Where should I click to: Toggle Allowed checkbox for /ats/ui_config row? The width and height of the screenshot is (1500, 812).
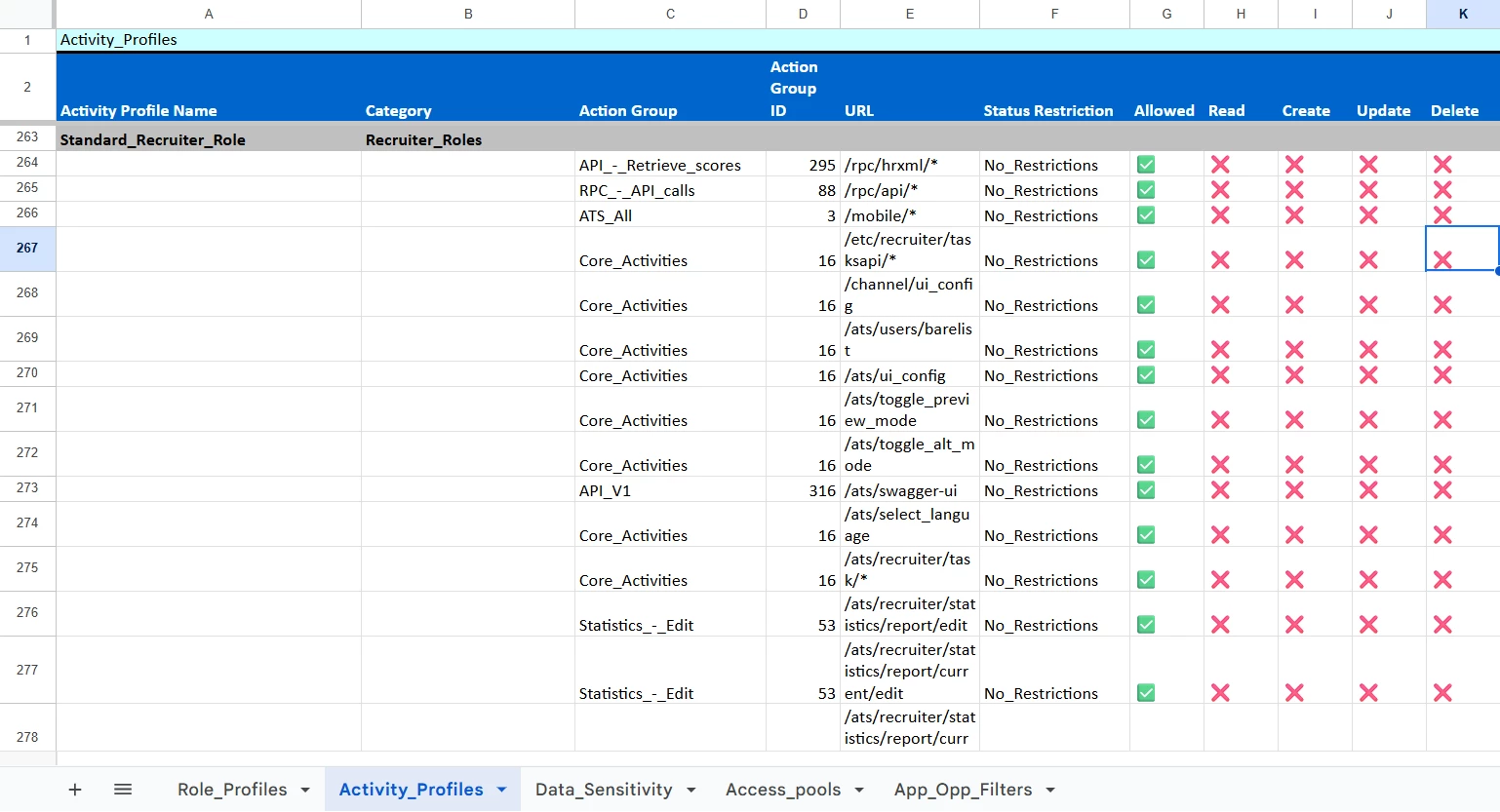click(x=1146, y=375)
